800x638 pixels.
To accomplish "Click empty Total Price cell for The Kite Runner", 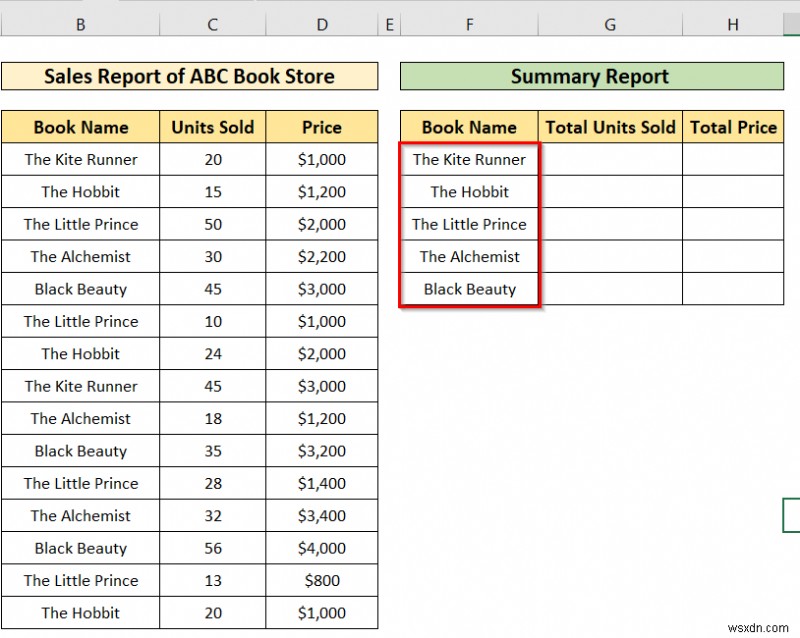I will (x=733, y=159).
